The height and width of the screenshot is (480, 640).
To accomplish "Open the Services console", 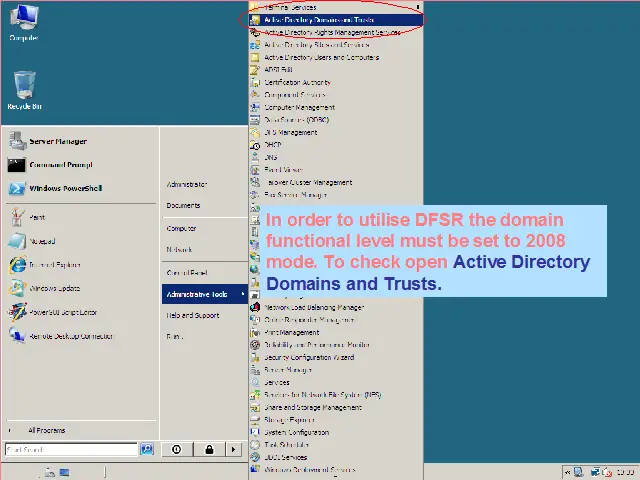I will [x=336, y=382].
